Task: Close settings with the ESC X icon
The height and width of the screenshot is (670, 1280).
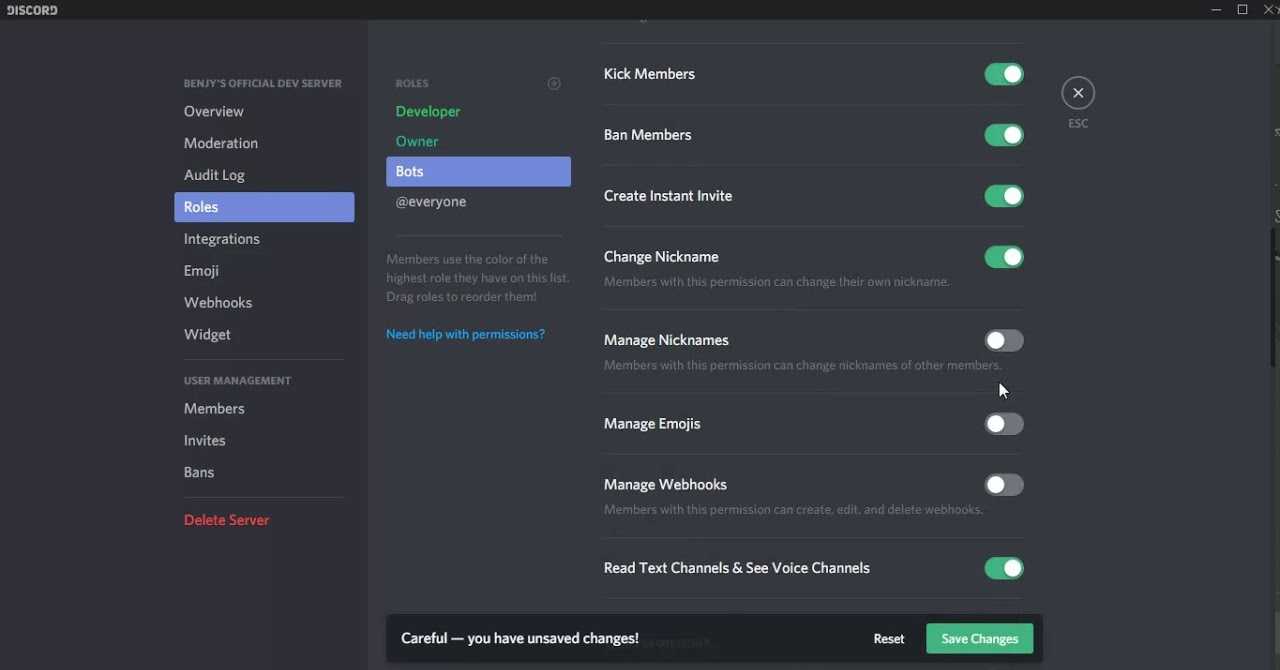Action: pyautogui.click(x=1078, y=93)
